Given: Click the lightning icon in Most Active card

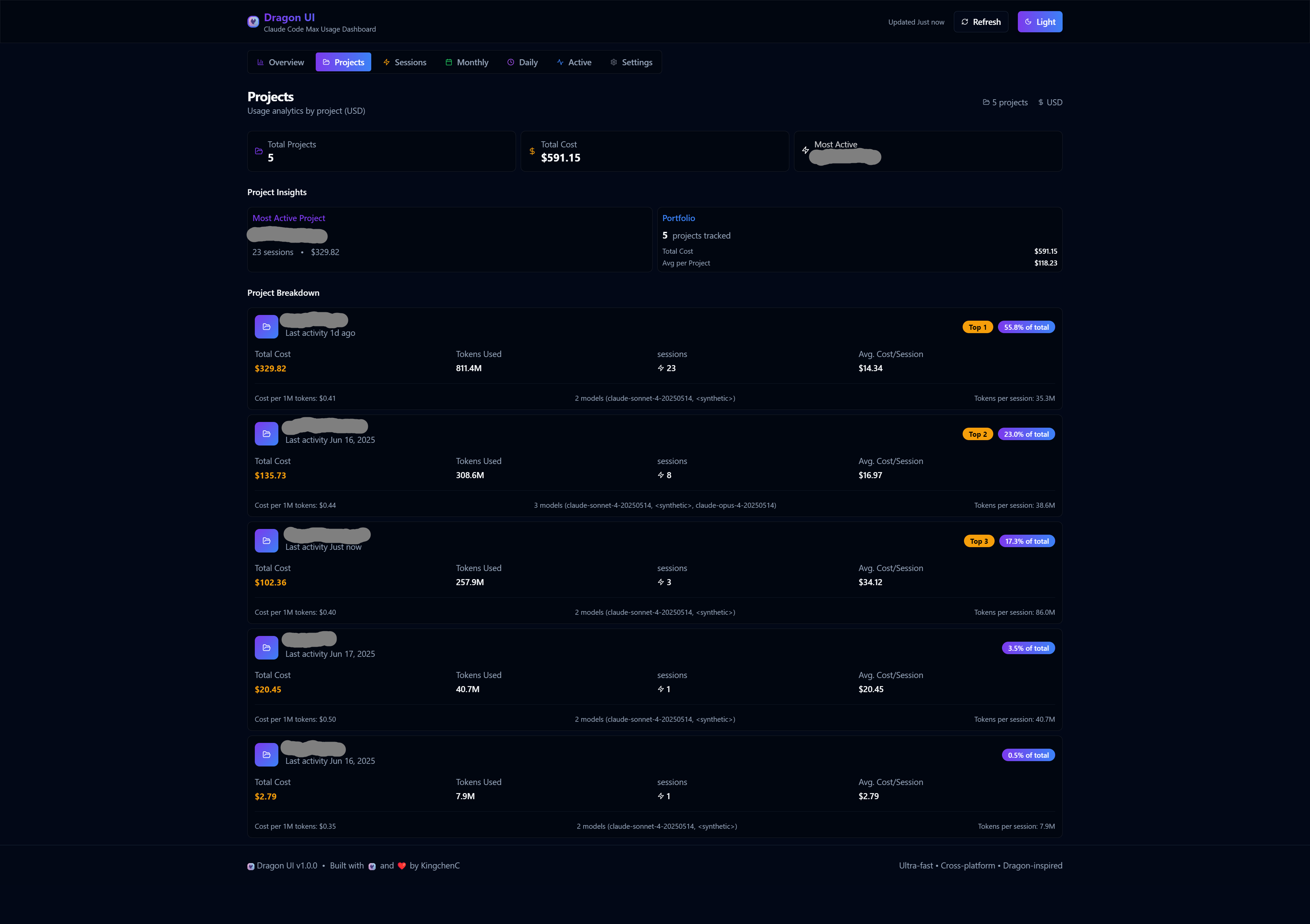Looking at the screenshot, I should tap(806, 150).
